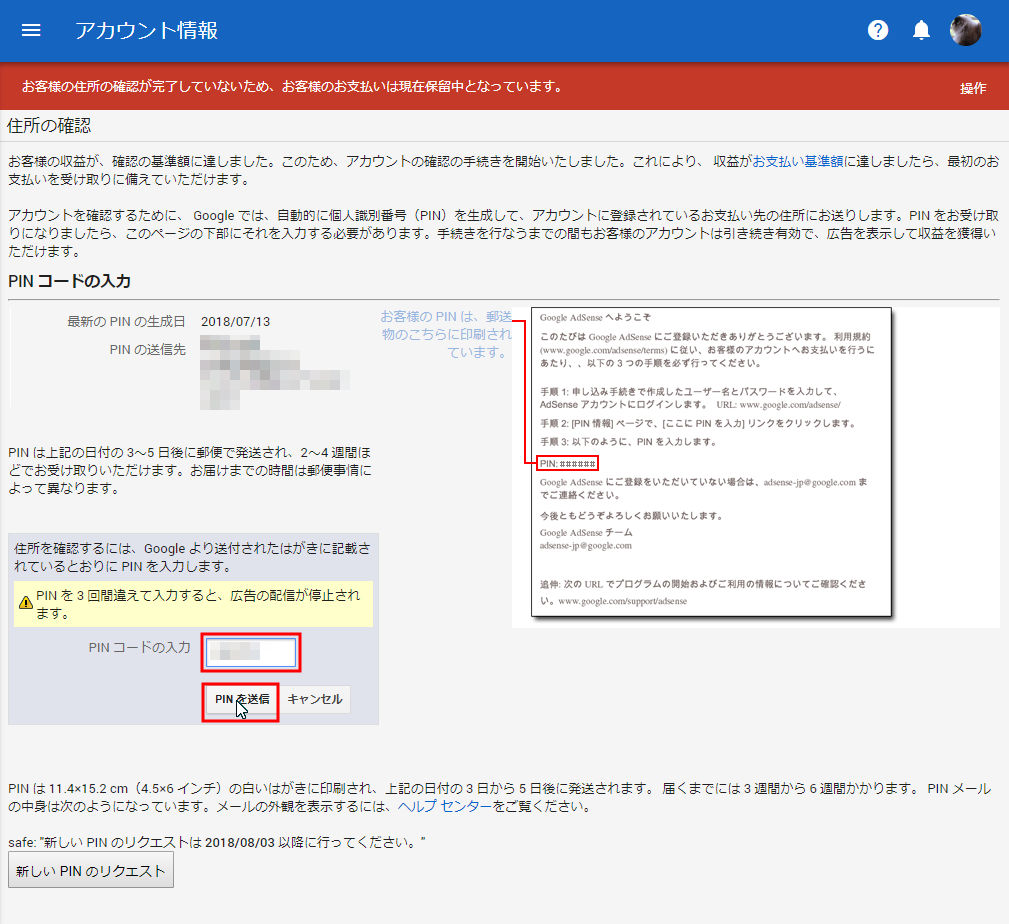This screenshot has height=924, width=1009.
Task: Open the help question mark icon
Action: 878,30
